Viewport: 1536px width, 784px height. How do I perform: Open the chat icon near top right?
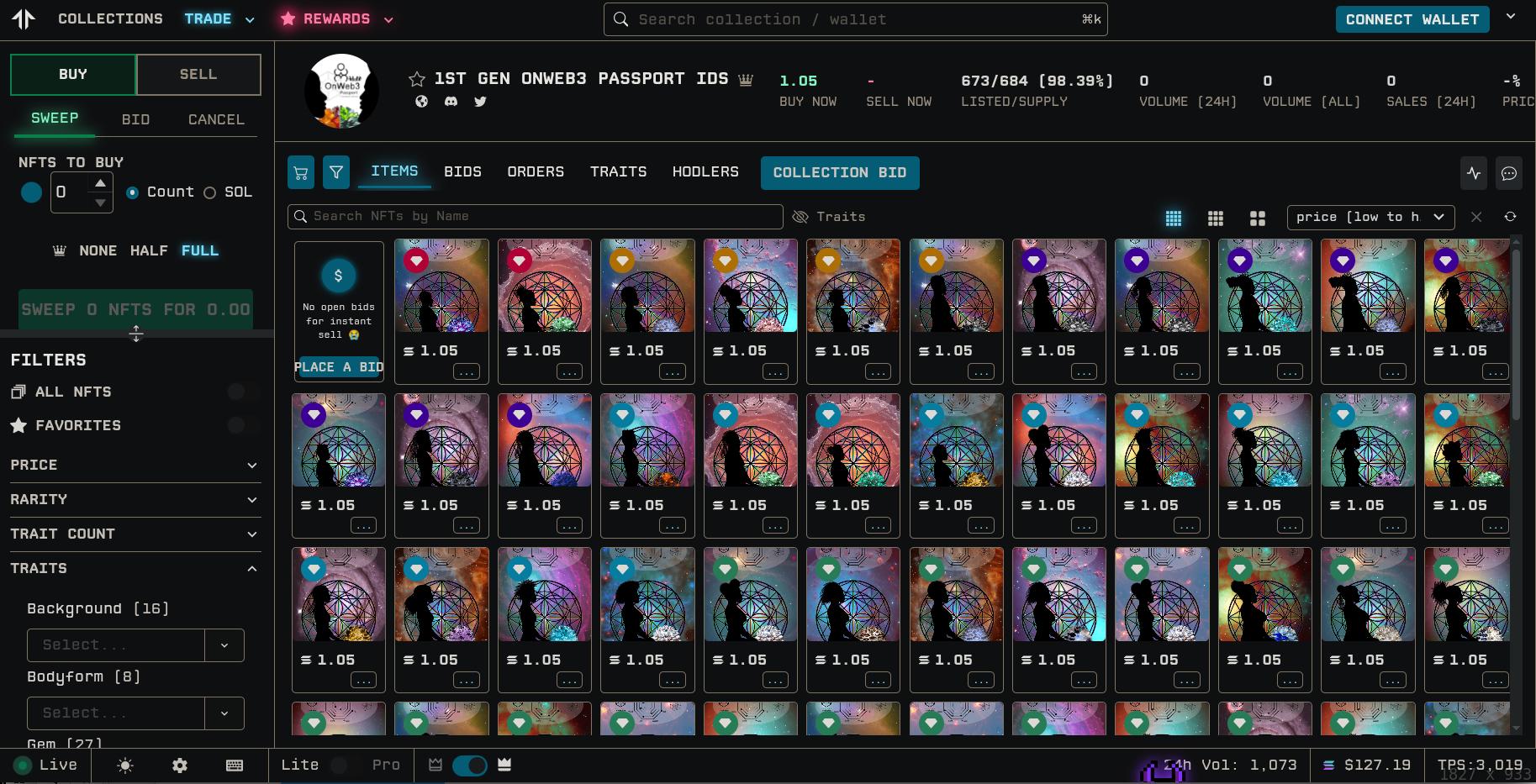[1509, 174]
